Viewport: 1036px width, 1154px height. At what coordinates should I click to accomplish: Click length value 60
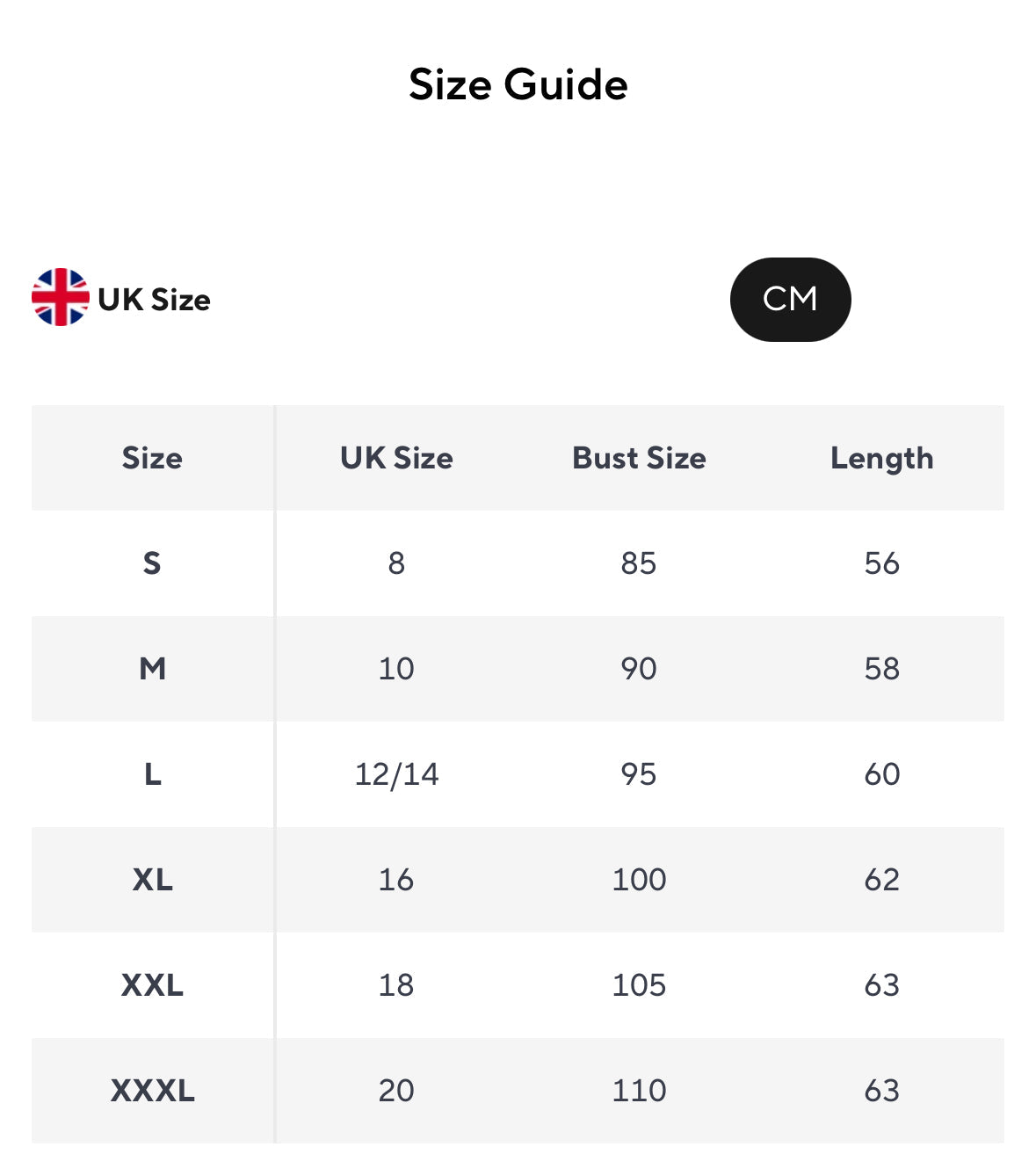tap(881, 774)
